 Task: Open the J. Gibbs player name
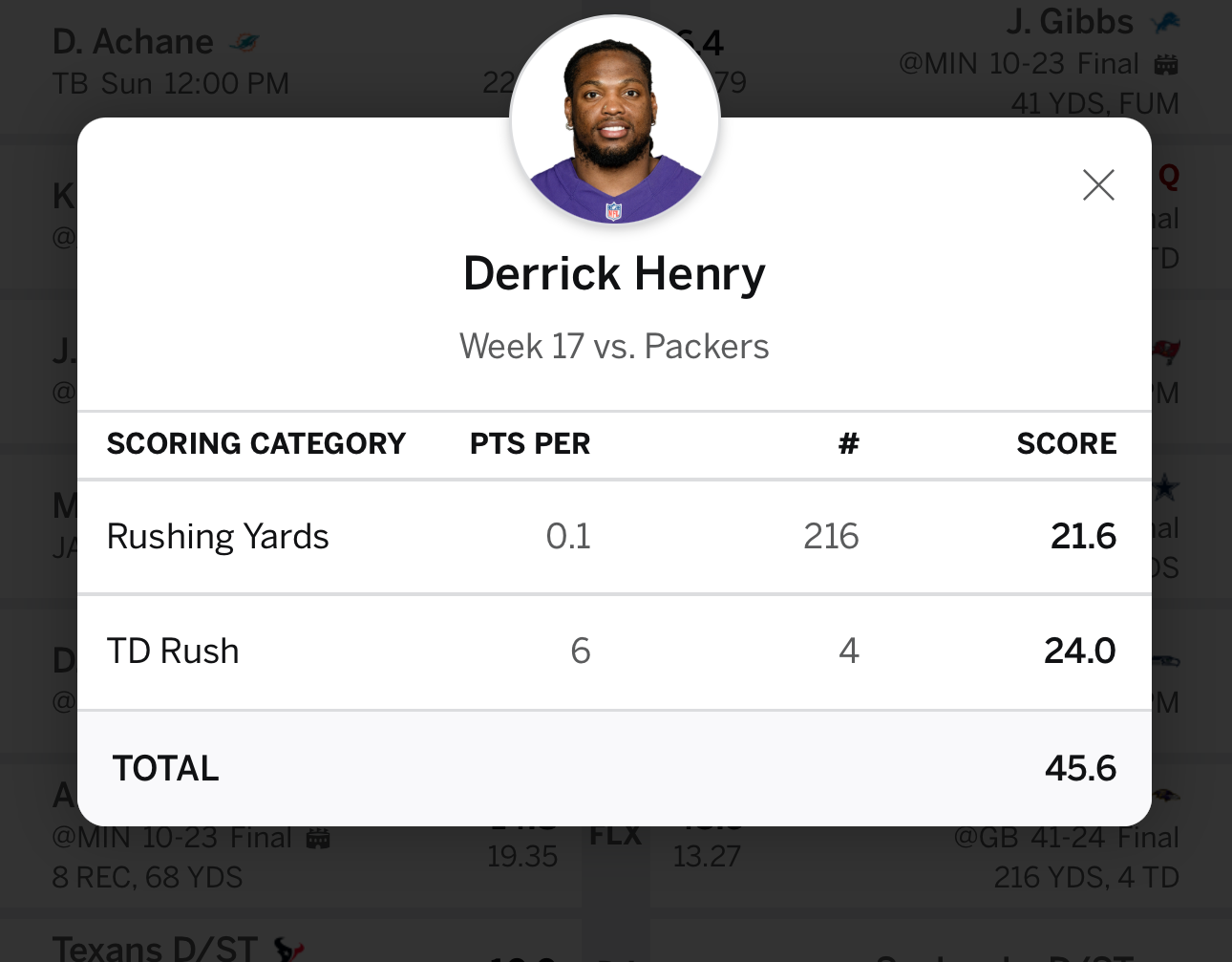click(x=1069, y=22)
